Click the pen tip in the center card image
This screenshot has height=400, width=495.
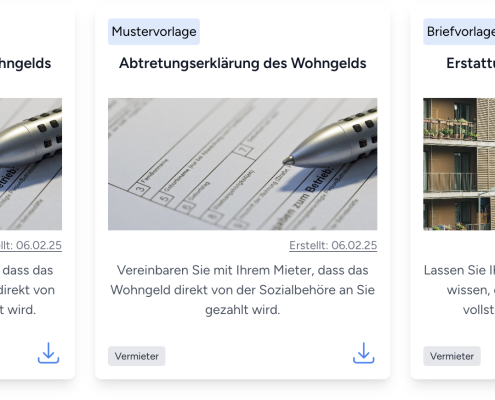289,161
